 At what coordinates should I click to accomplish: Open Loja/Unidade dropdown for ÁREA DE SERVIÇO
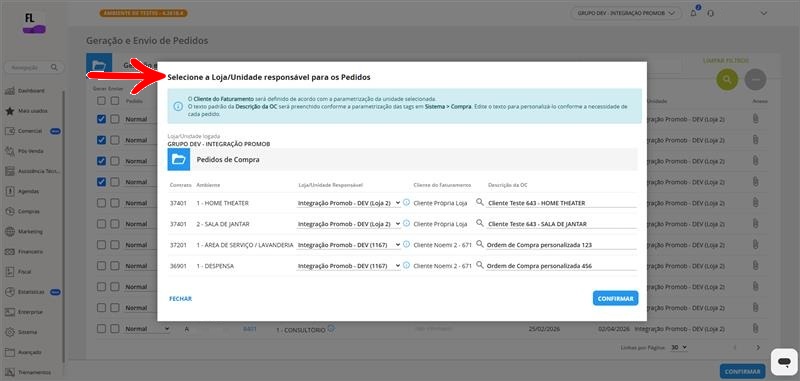pyautogui.click(x=349, y=245)
